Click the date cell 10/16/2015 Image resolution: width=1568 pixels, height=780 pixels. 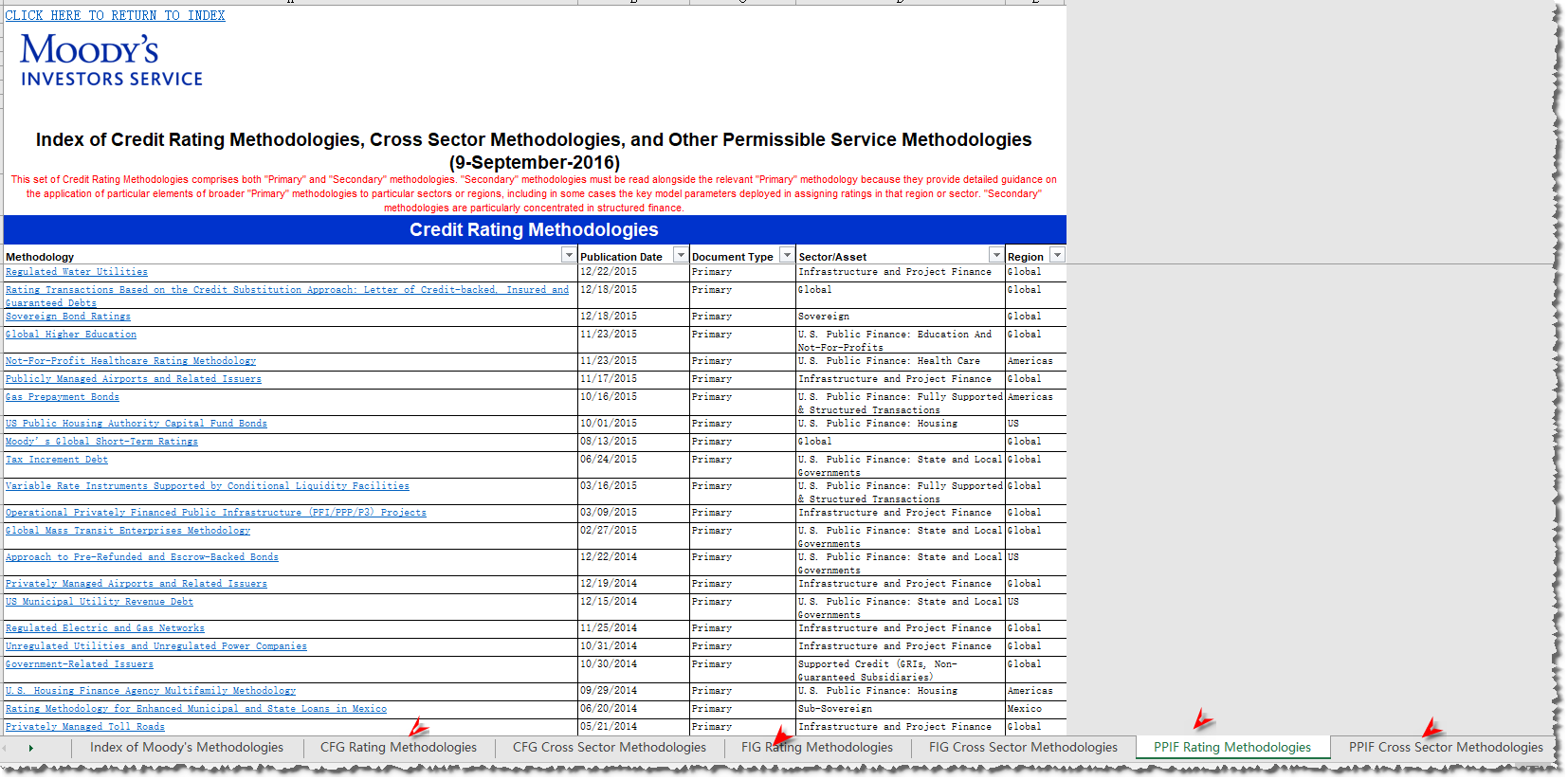[x=633, y=403]
